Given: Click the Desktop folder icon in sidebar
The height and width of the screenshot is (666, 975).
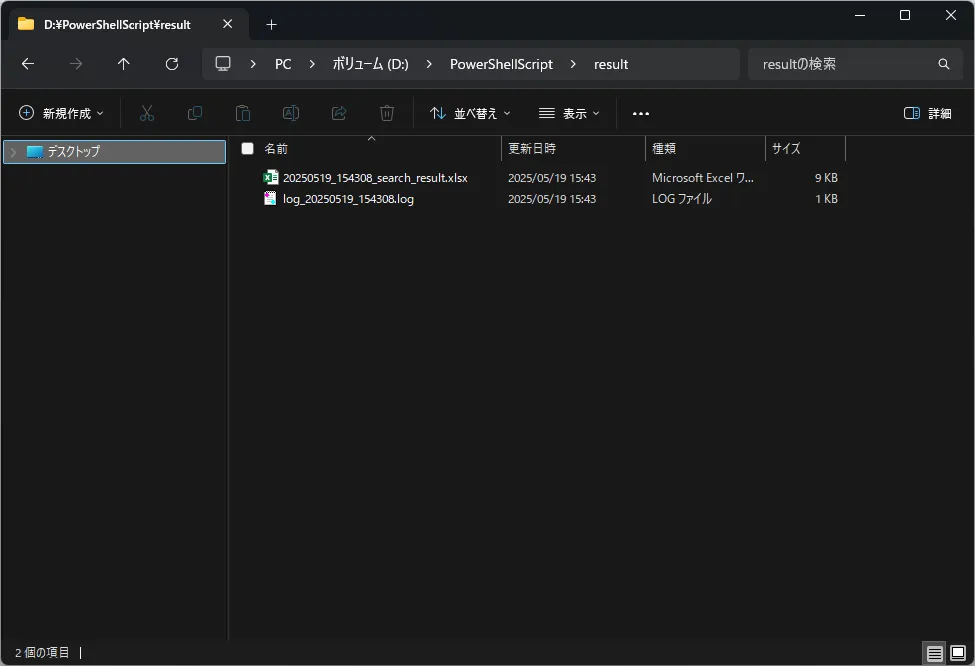Looking at the screenshot, I should coord(35,152).
